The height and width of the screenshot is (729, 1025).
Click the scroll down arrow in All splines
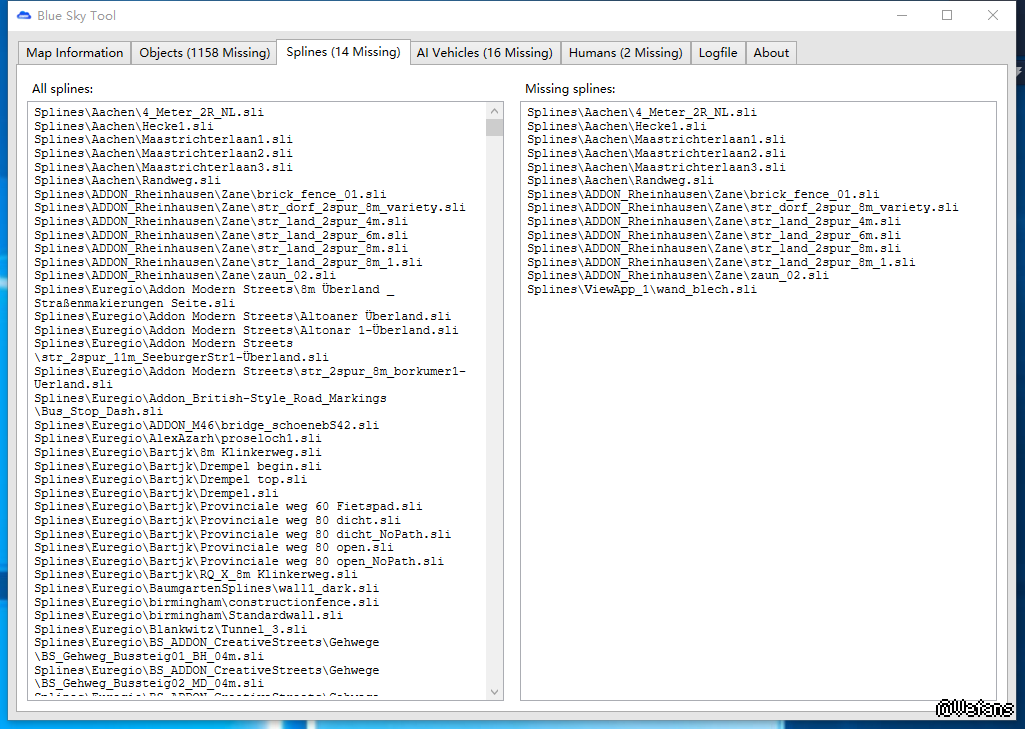pos(495,691)
